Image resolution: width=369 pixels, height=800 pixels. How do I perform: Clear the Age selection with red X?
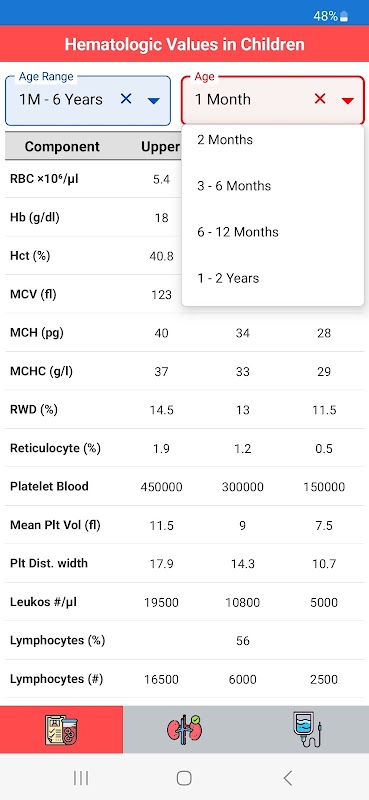320,99
